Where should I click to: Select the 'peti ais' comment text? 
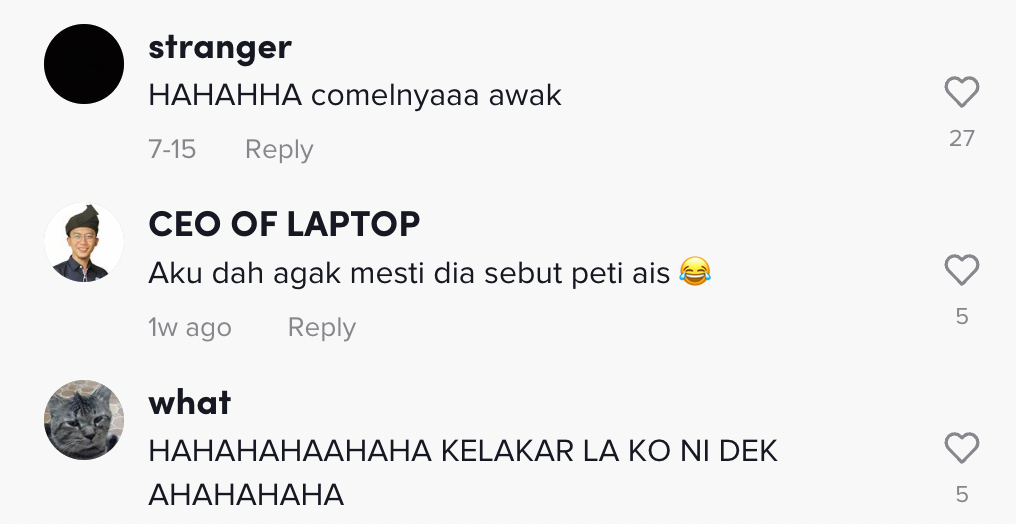coord(410,273)
